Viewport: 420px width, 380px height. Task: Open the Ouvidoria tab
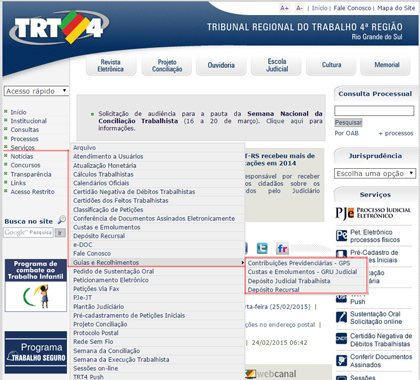(x=221, y=65)
